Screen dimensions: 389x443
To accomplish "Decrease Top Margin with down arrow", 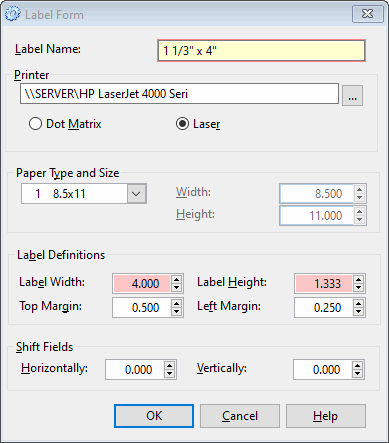I will click(176, 311).
